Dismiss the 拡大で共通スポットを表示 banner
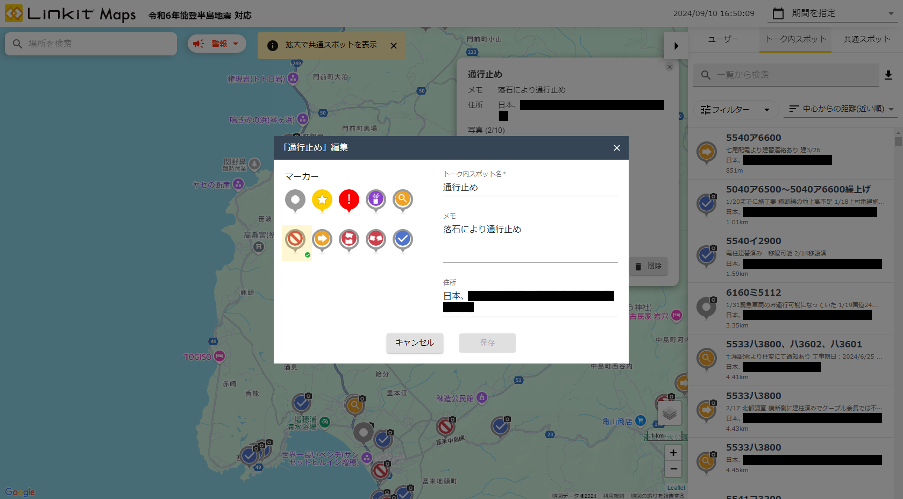Viewport: 903px width, 499px height. (394, 46)
